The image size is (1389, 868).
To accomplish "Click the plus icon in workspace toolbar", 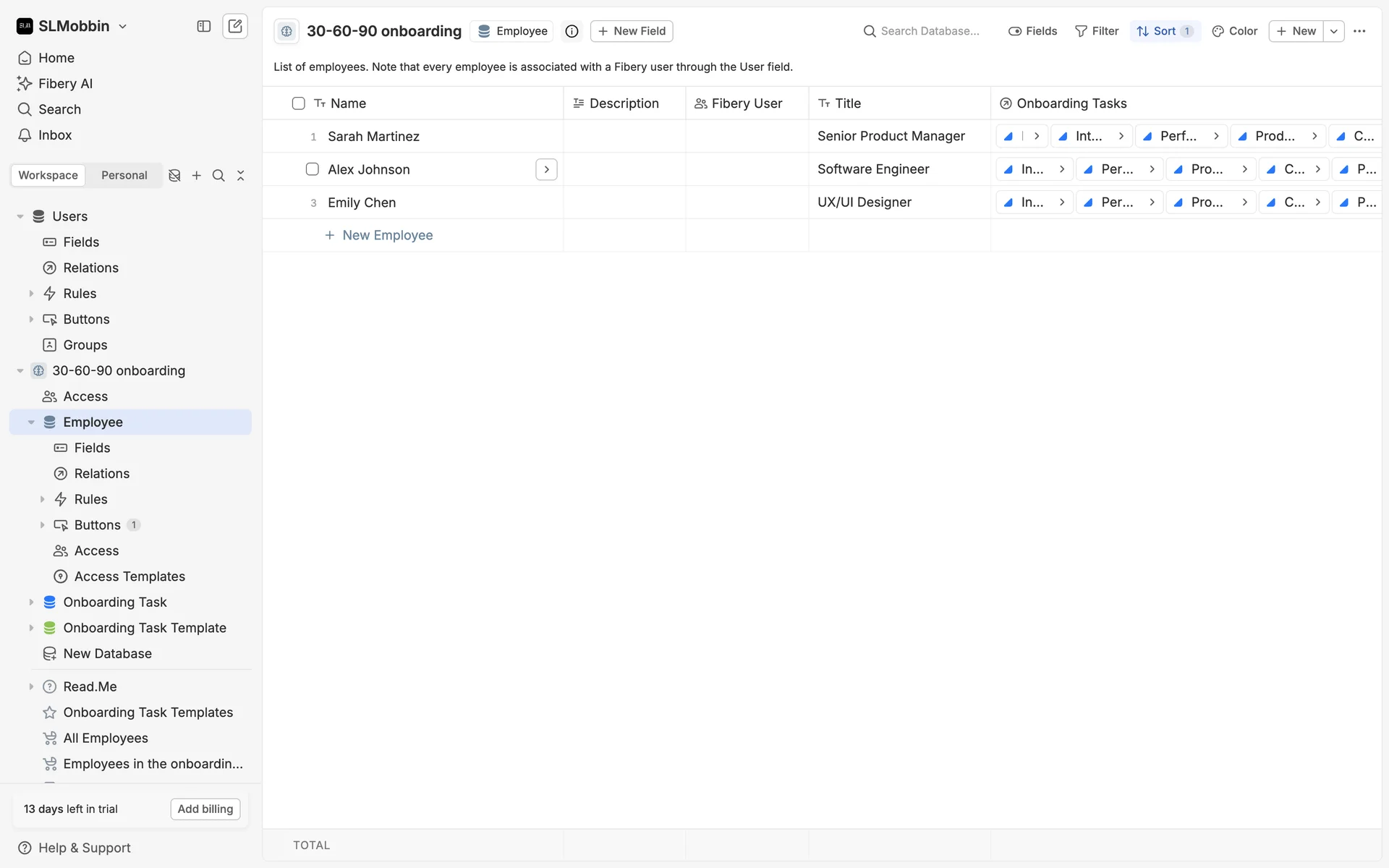I will tap(196, 176).
